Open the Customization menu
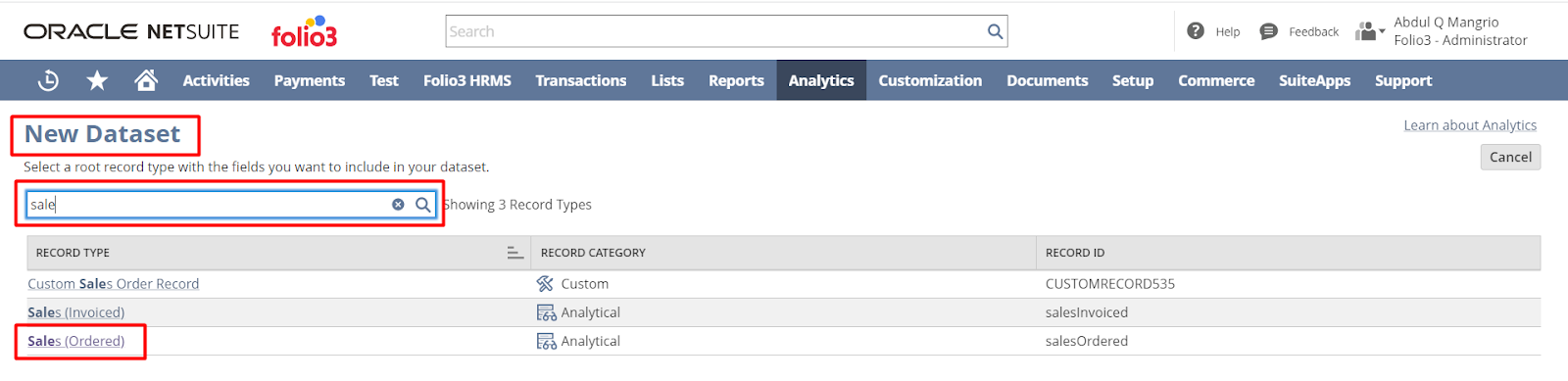1568x381 pixels. click(930, 80)
